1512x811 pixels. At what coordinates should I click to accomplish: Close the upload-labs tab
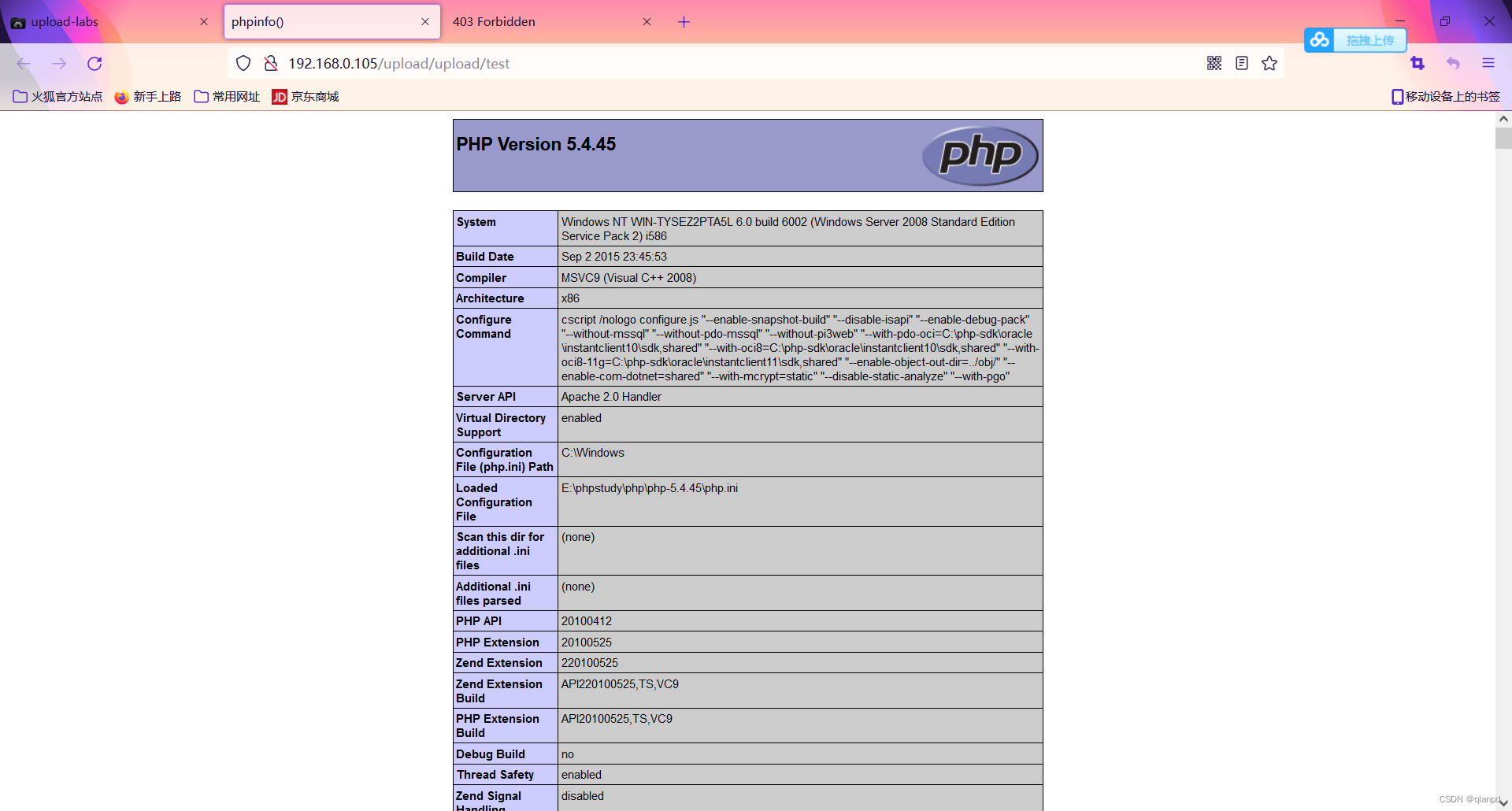[204, 22]
